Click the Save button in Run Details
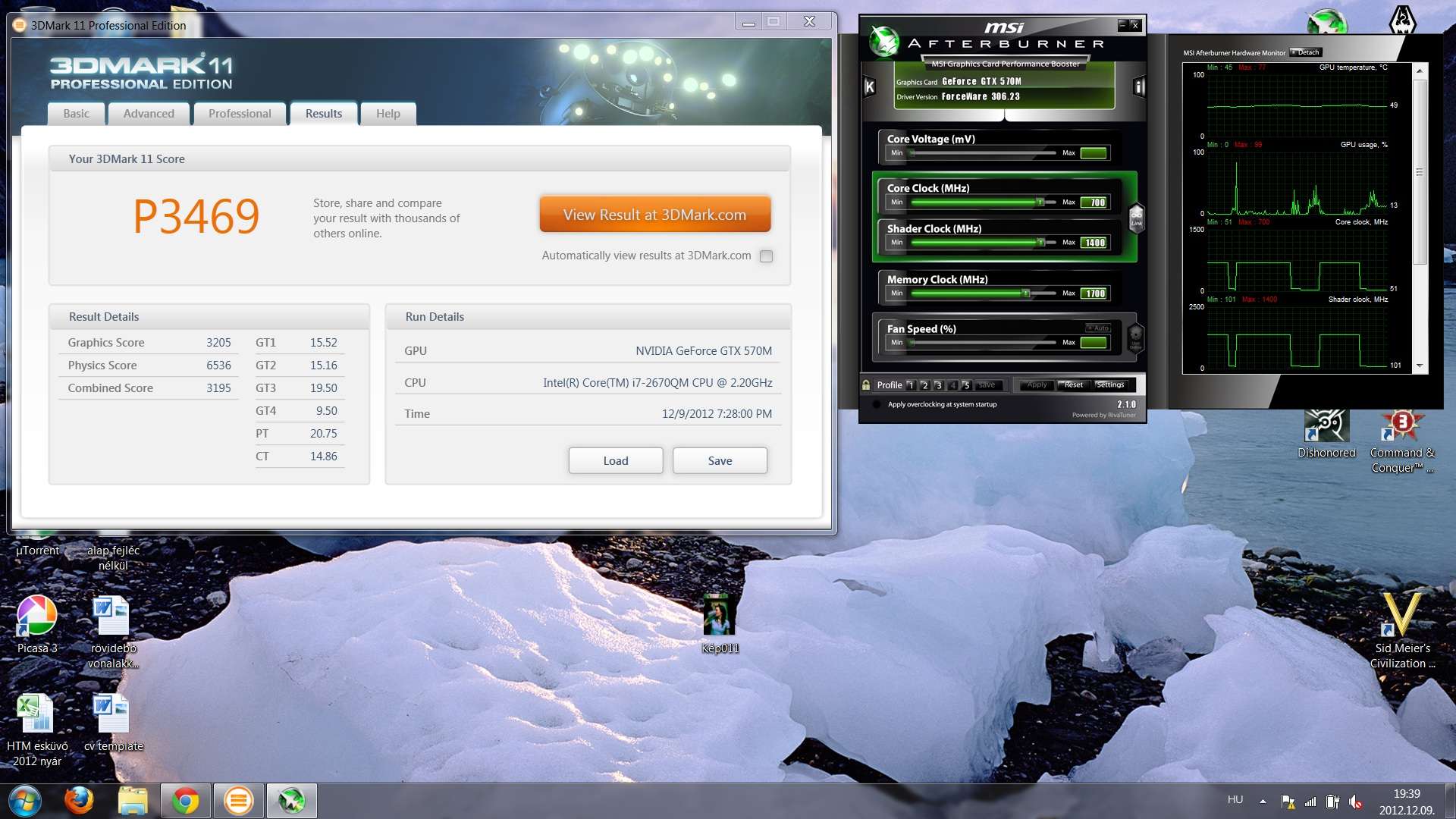This screenshot has width=1456, height=819. point(720,461)
